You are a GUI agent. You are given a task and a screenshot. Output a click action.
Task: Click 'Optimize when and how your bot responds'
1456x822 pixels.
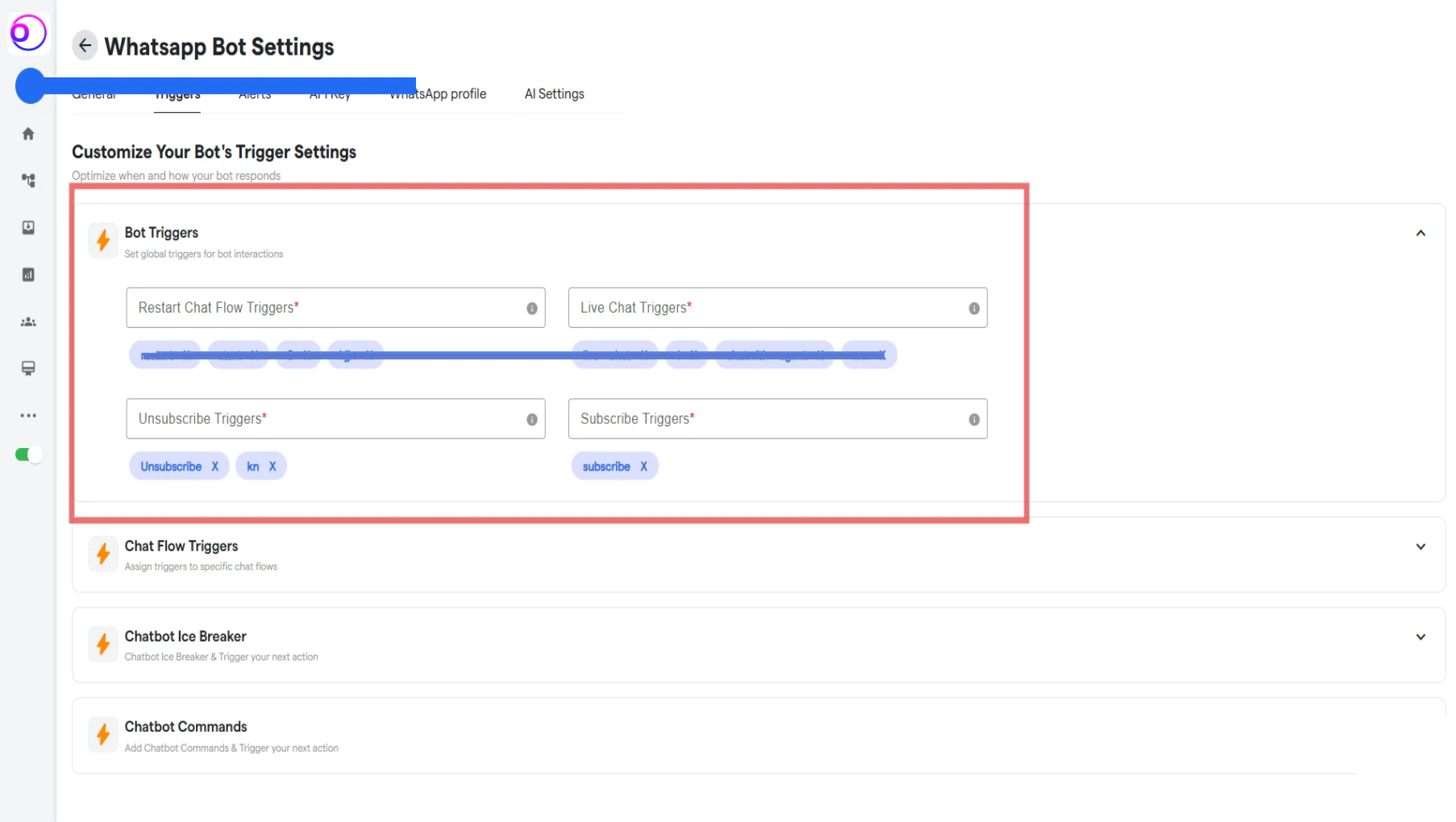point(177,176)
